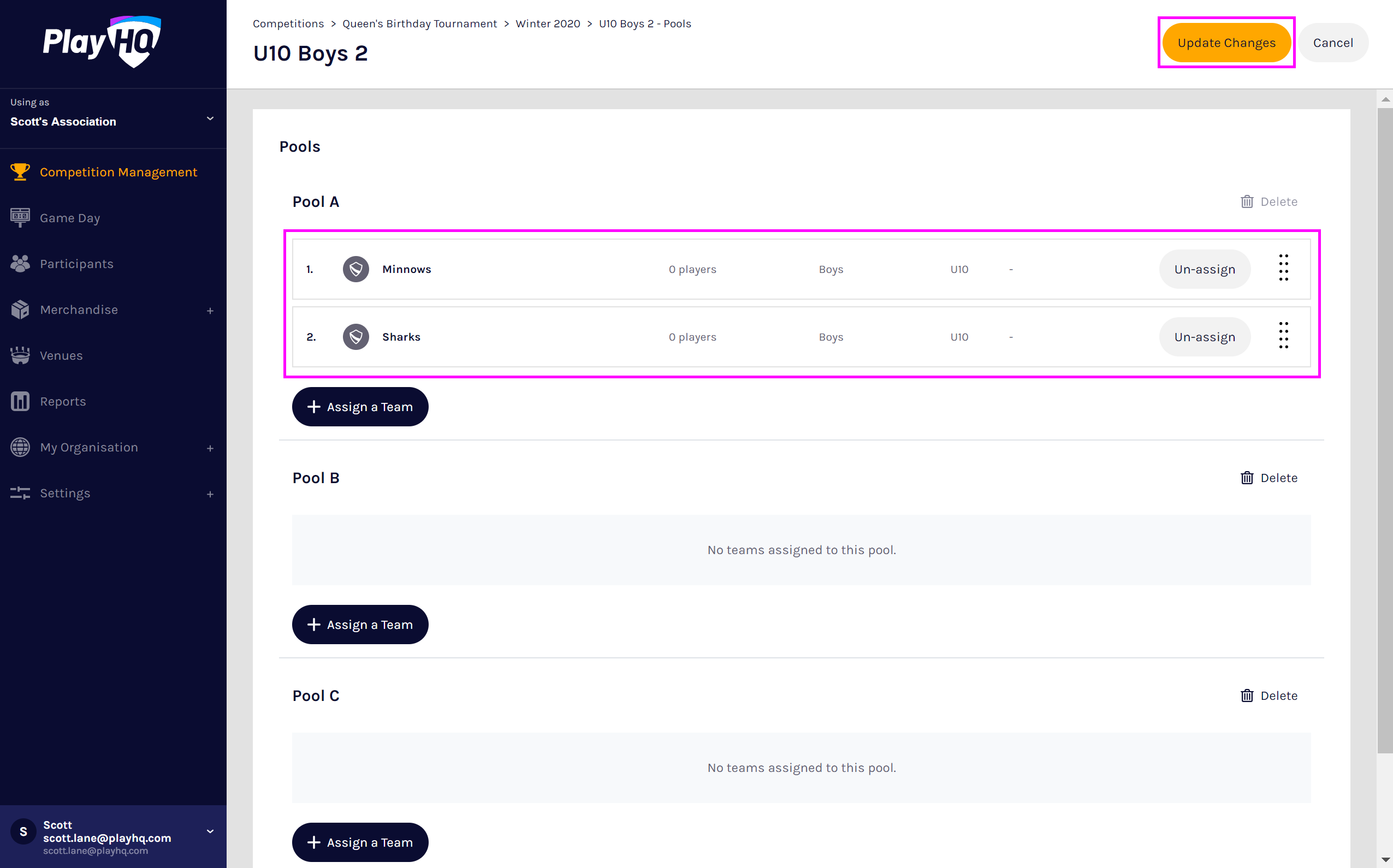Click the Competition Management trophy icon
The image size is (1393, 868).
point(20,171)
